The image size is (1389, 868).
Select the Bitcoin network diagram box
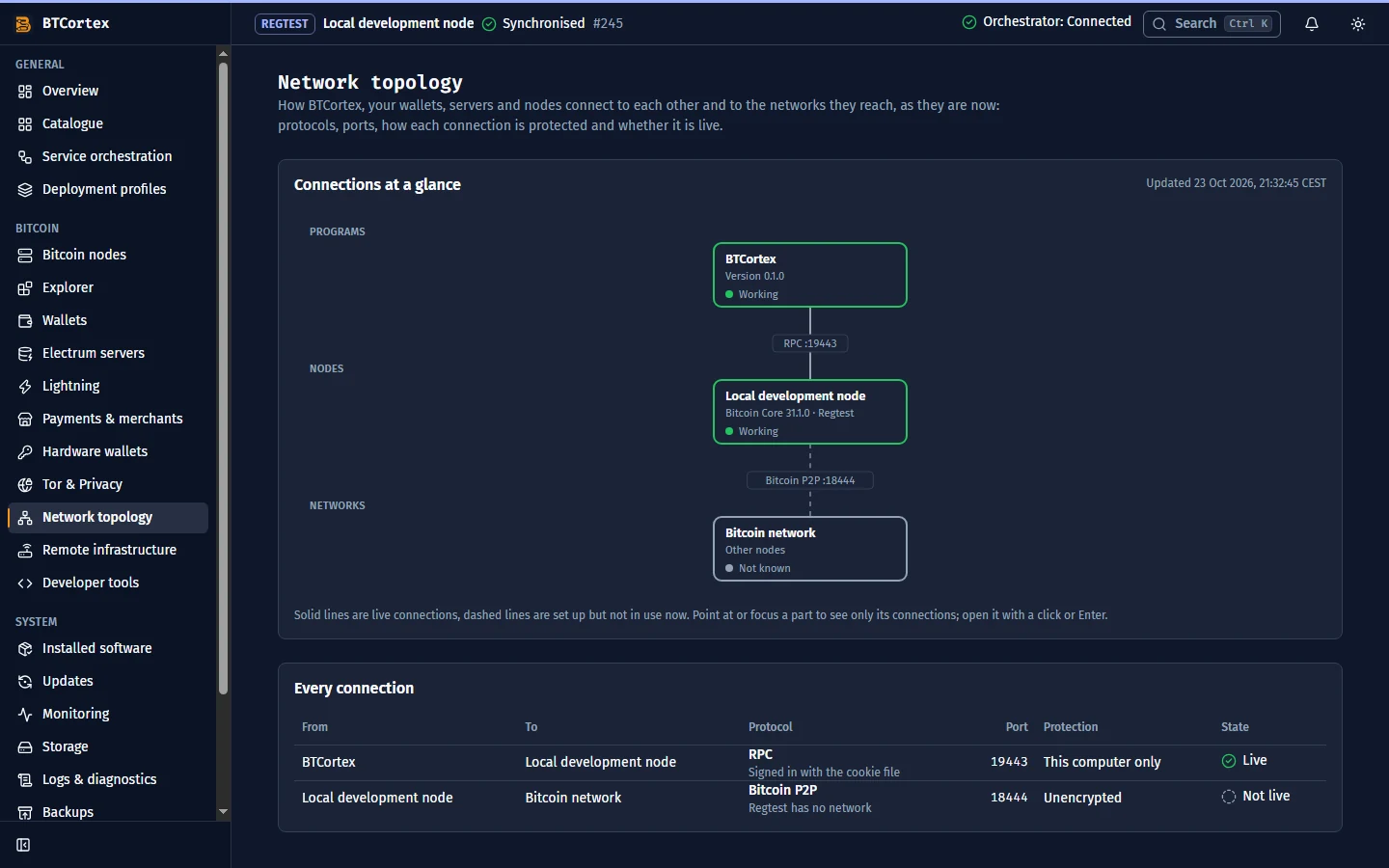click(810, 549)
